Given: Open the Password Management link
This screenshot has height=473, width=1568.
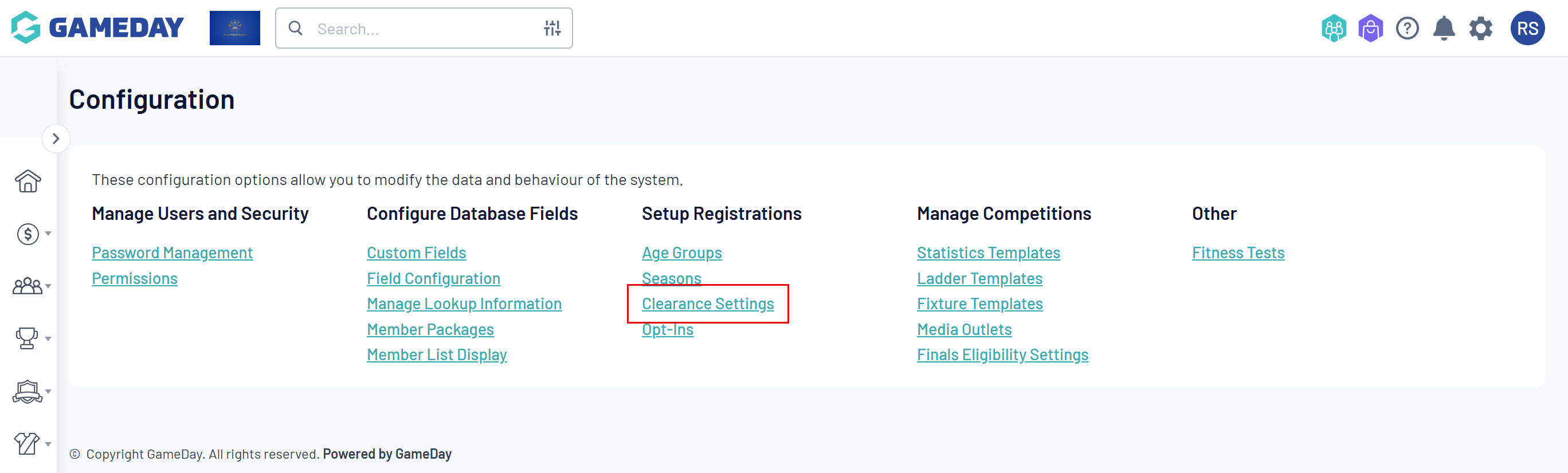Looking at the screenshot, I should point(172,253).
